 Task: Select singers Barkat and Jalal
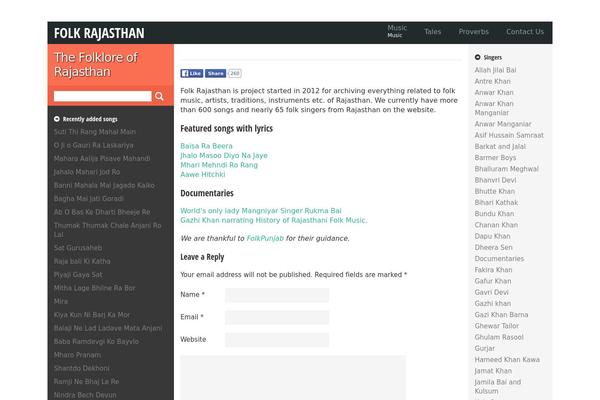pyautogui.click(x=500, y=147)
